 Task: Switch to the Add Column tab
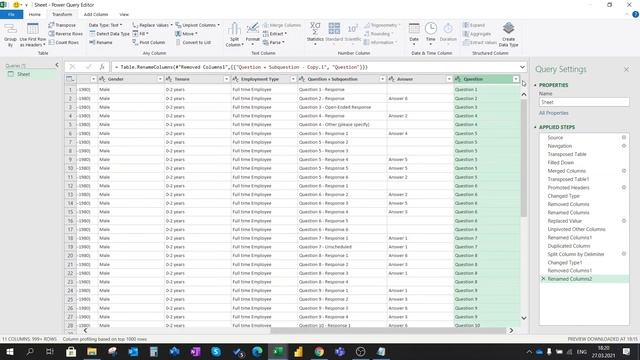click(x=96, y=14)
